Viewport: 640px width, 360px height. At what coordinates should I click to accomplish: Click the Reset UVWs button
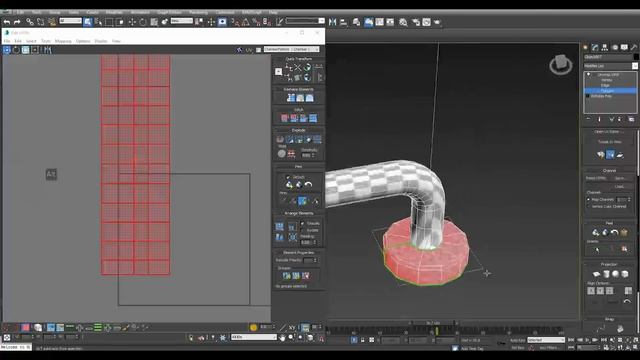(597, 178)
